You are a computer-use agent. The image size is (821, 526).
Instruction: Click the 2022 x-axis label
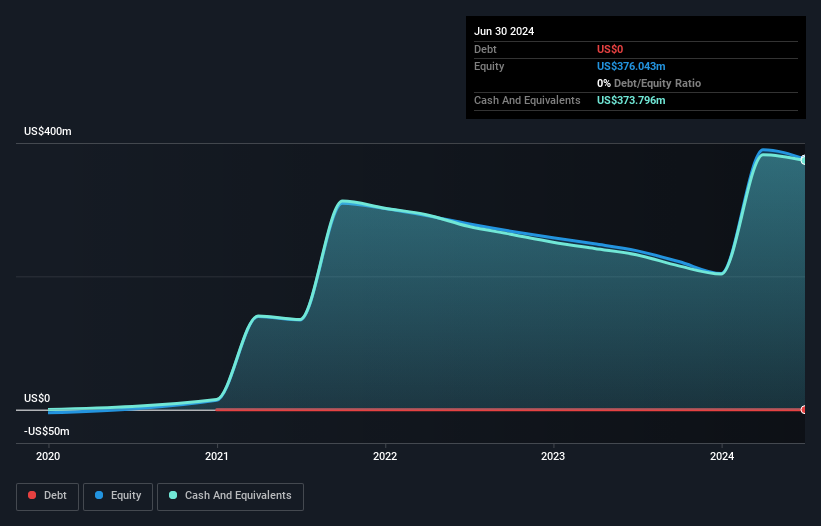coord(385,456)
